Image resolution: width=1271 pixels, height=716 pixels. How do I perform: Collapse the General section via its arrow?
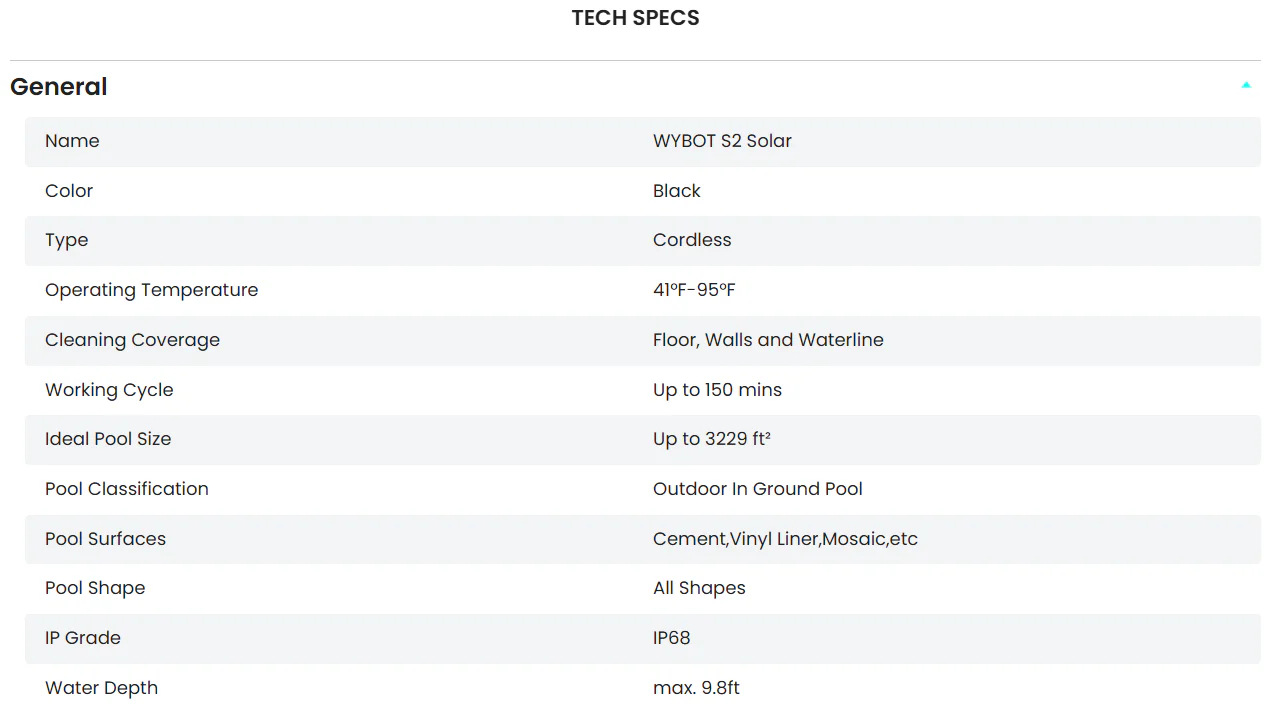point(1246,86)
